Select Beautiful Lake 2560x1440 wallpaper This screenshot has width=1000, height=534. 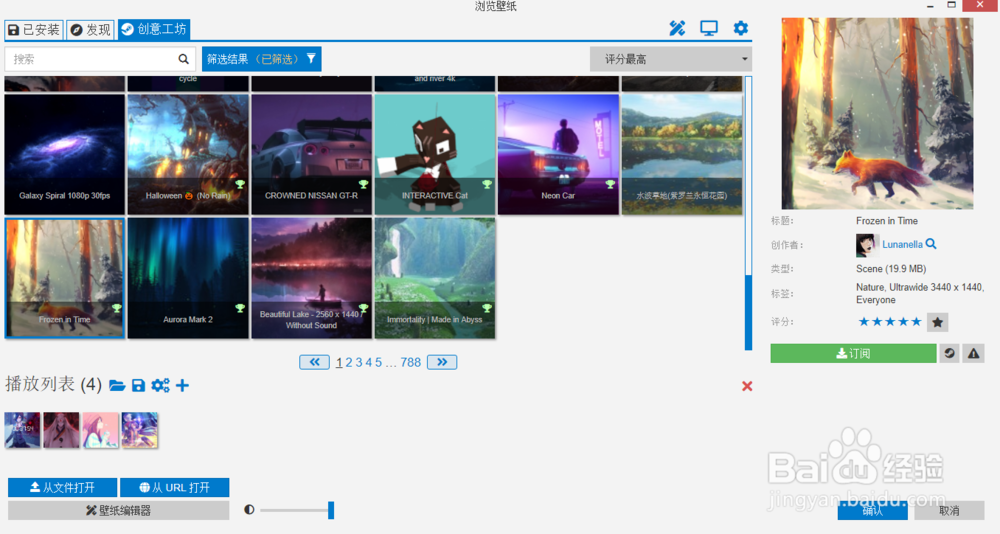tap(311, 278)
